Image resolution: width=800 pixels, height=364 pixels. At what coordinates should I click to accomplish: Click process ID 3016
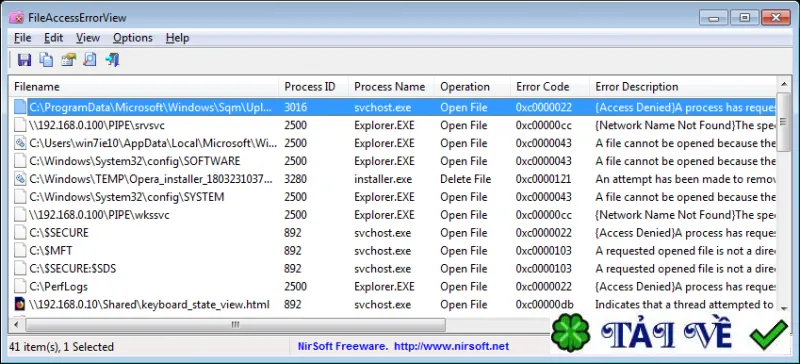pos(295,108)
